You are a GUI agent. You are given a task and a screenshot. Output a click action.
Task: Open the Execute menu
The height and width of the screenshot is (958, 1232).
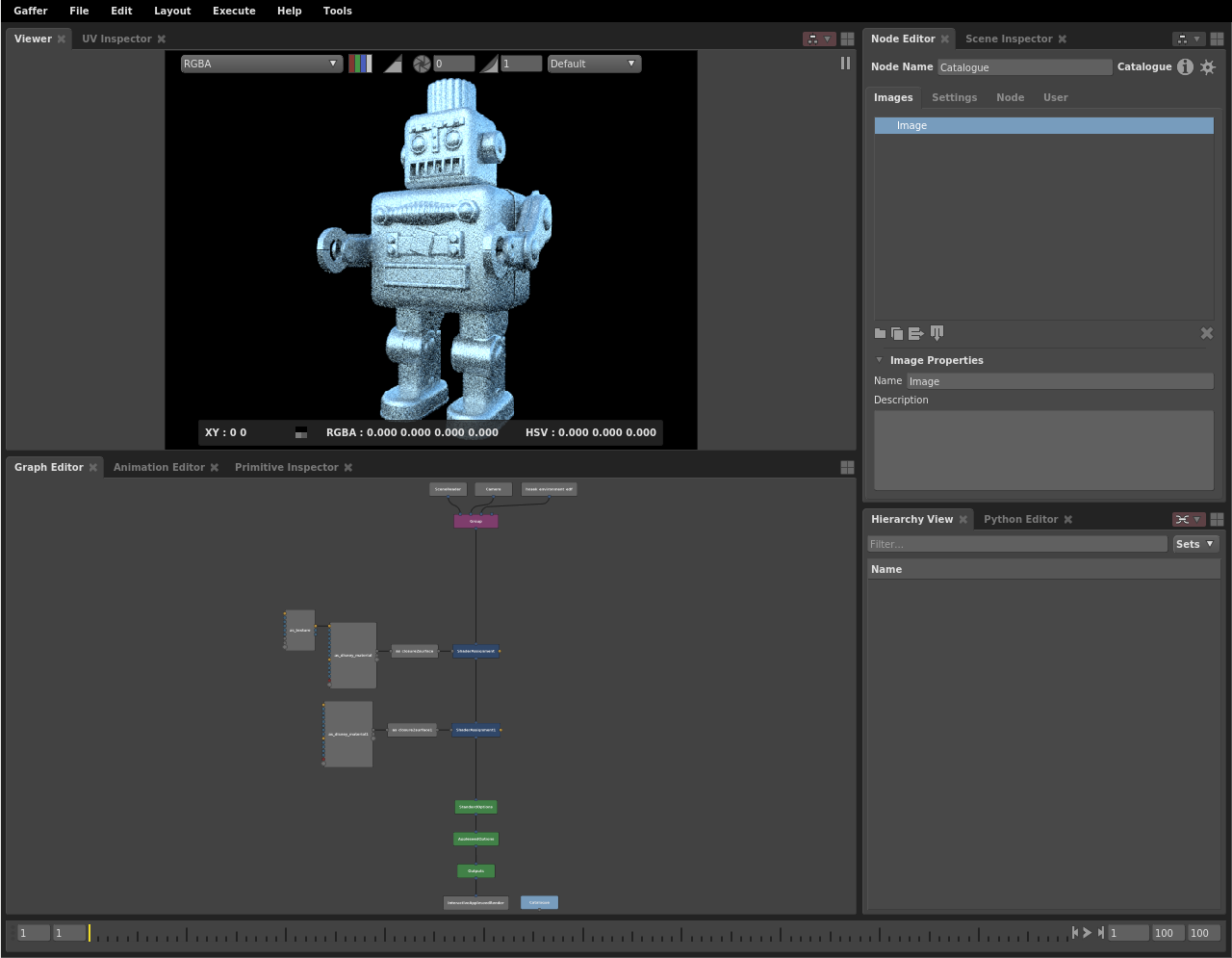(234, 11)
